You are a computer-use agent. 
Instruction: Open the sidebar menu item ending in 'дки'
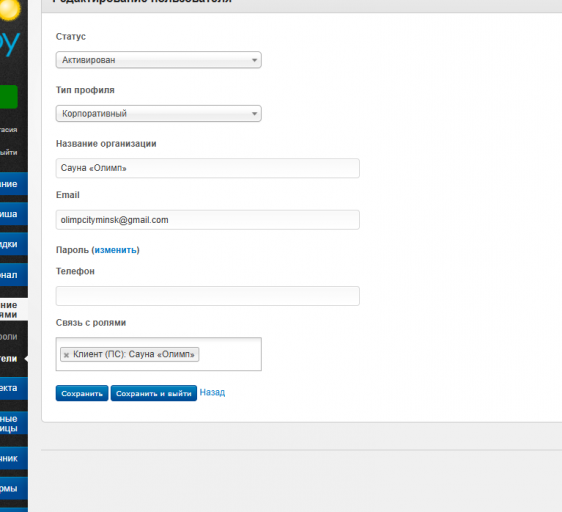(14, 244)
